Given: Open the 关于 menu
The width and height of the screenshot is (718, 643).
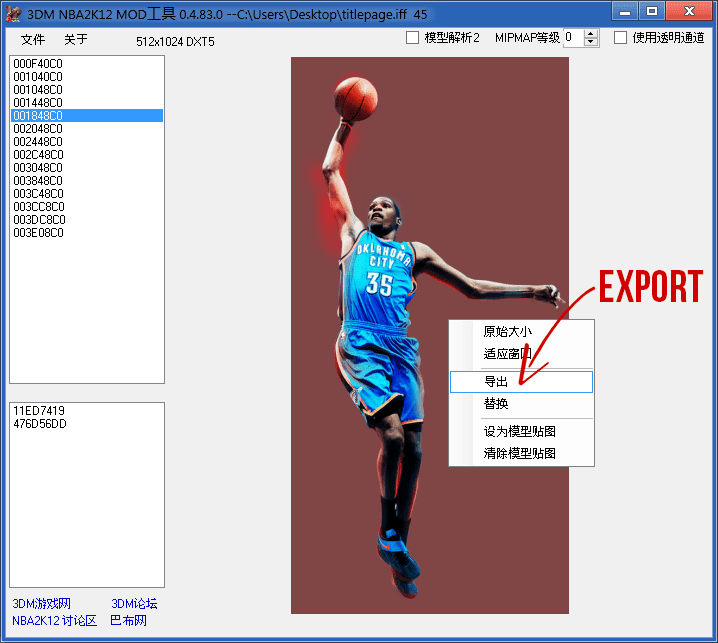Looking at the screenshot, I should [x=76, y=39].
